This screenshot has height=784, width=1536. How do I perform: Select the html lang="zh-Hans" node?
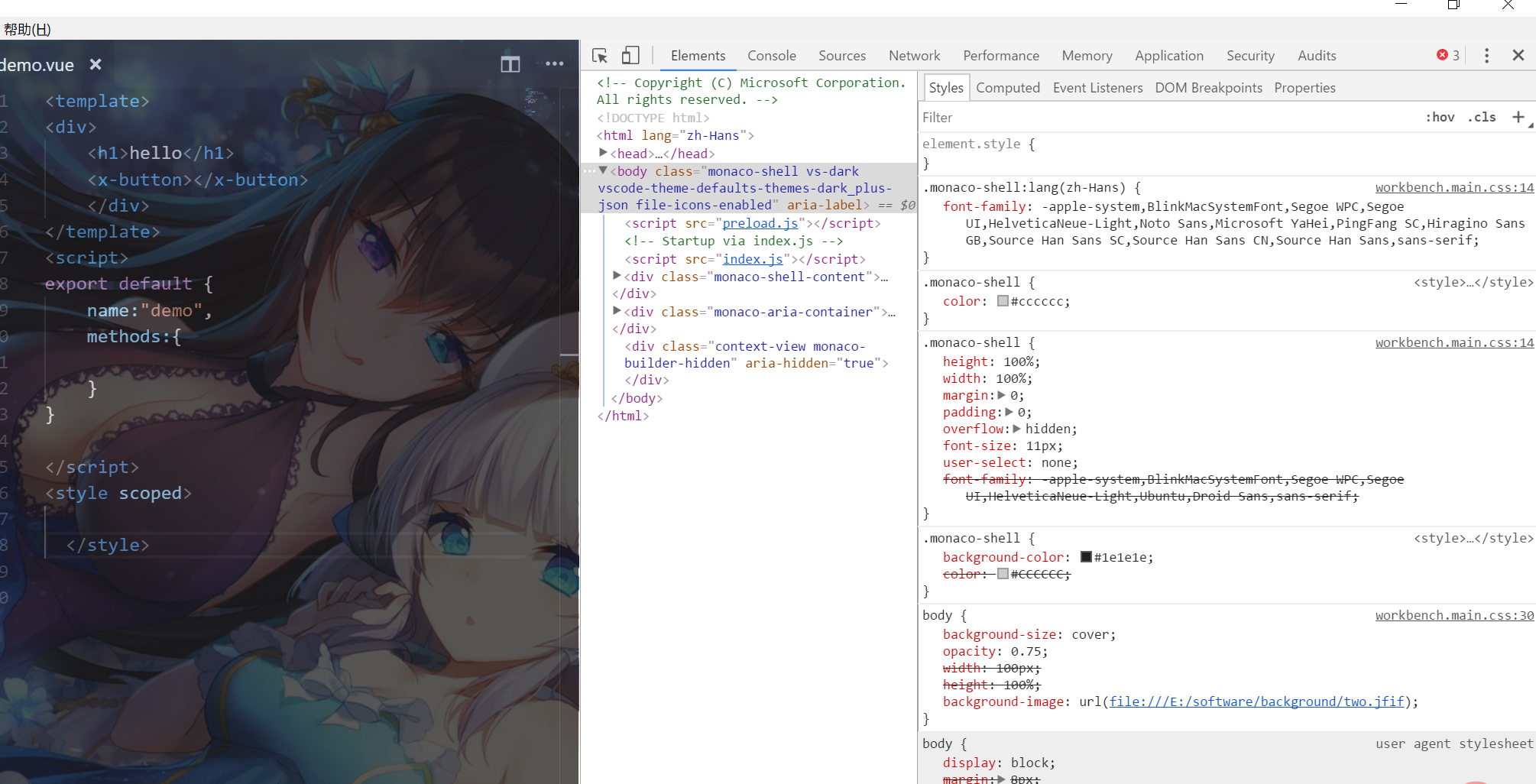tap(676, 135)
